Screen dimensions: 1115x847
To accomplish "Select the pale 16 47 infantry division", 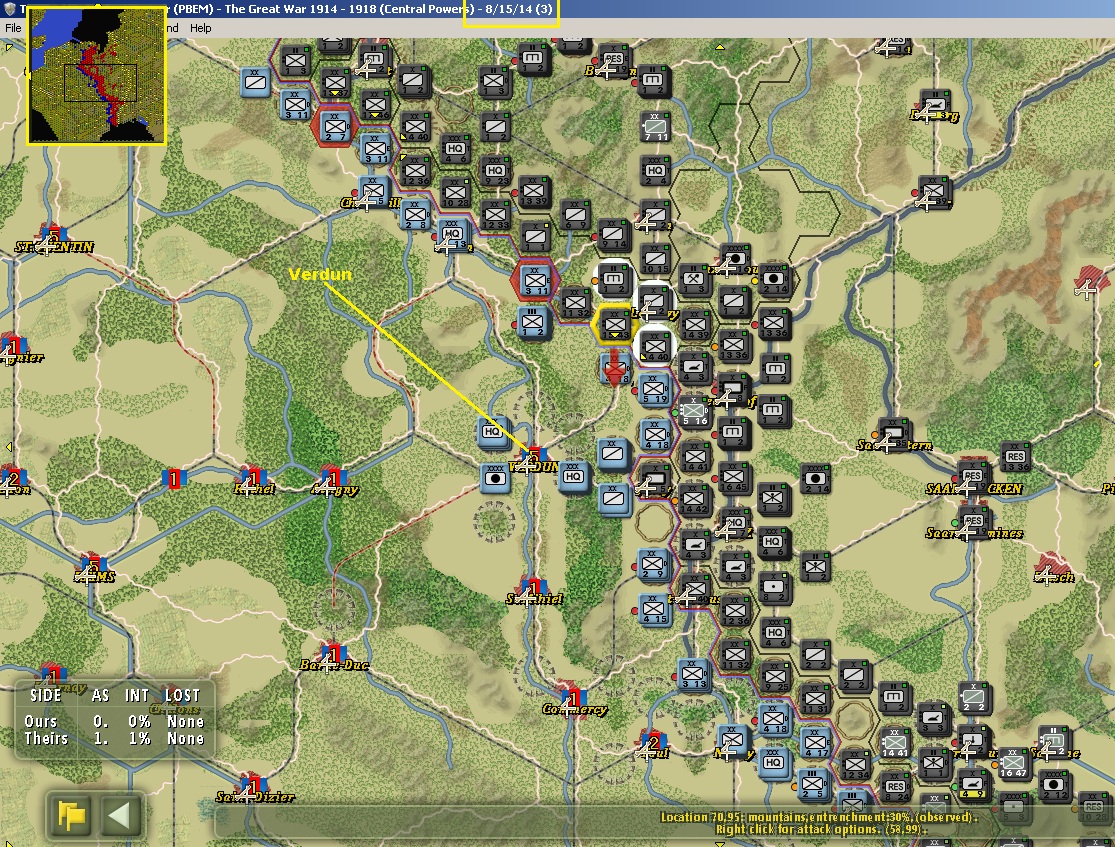I will coord(1013,764).
